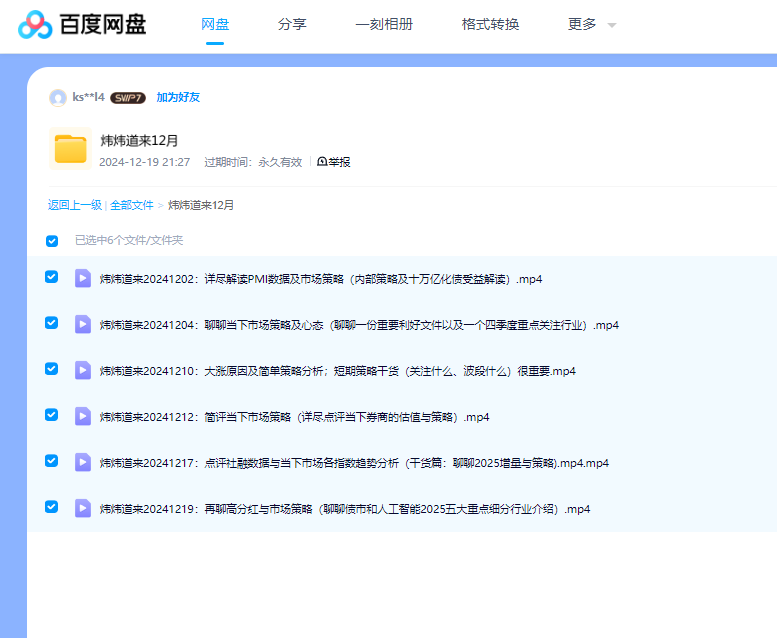Image resolution: width=777 pixels, height=638 pixels.
Task: Click the 已选中6个文件/文件夹 label
Action: pos(129,240)
